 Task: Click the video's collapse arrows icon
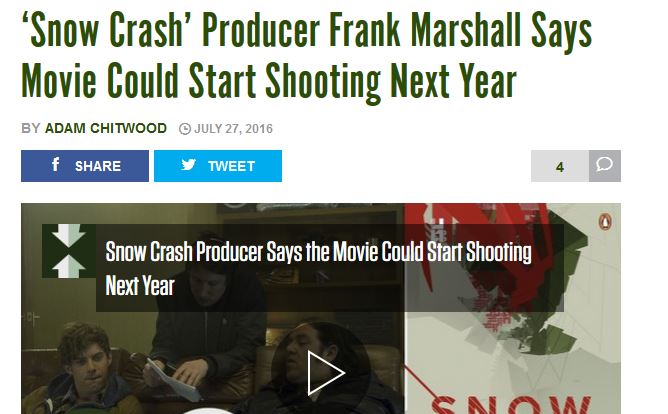click(69, 251)
